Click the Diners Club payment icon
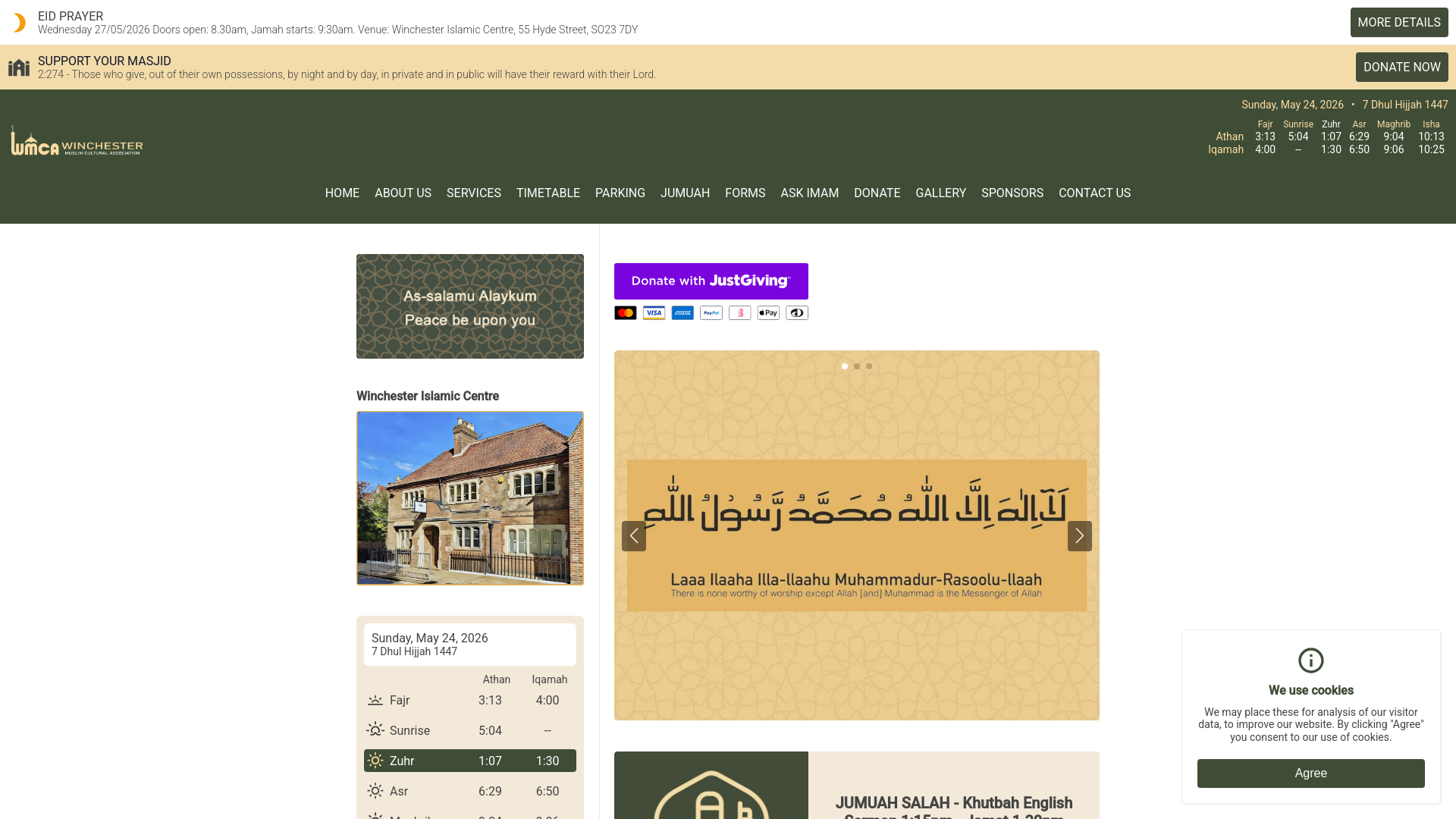 797,313
